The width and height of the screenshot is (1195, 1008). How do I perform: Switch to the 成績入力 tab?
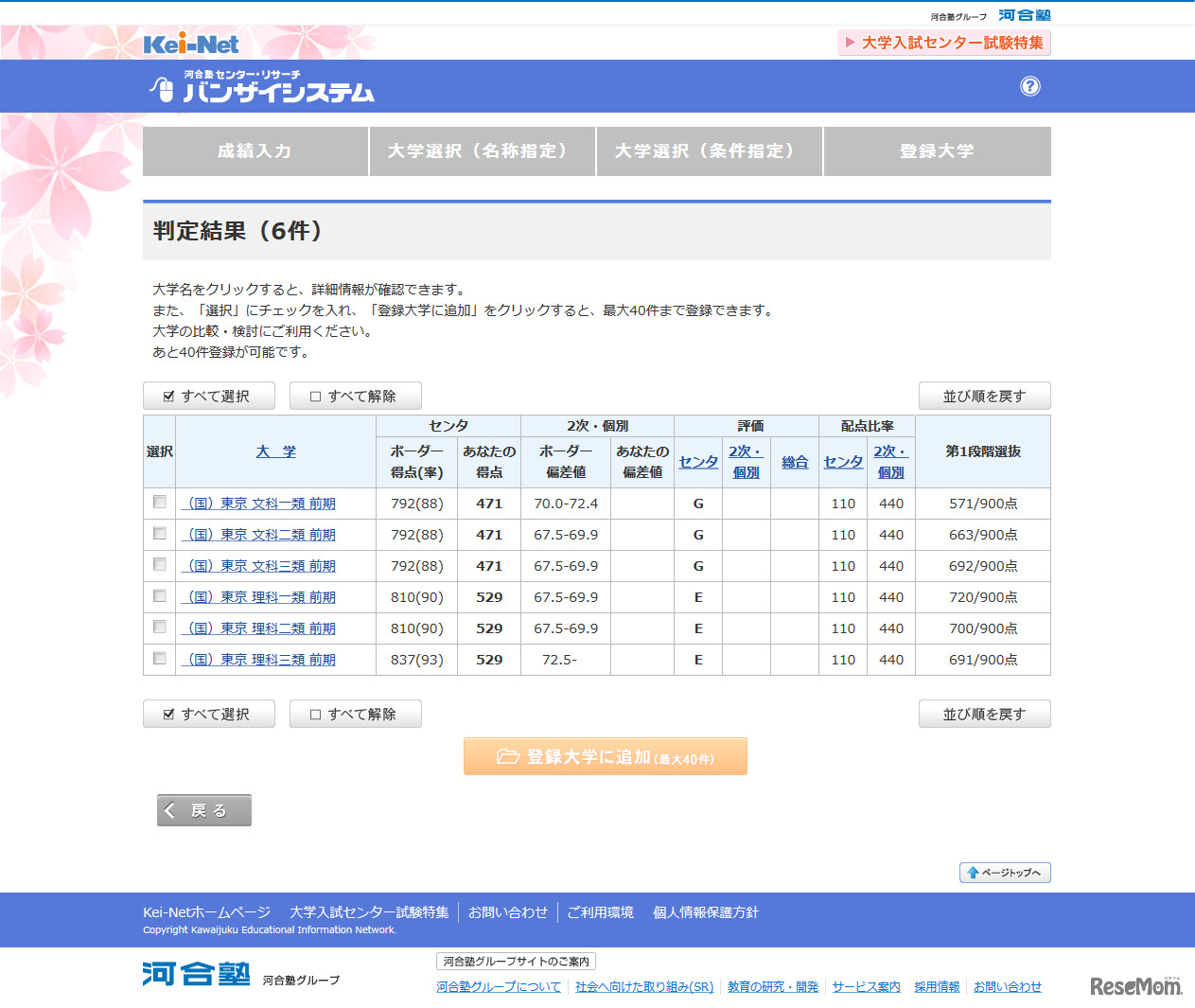click(x=255, y=151)
